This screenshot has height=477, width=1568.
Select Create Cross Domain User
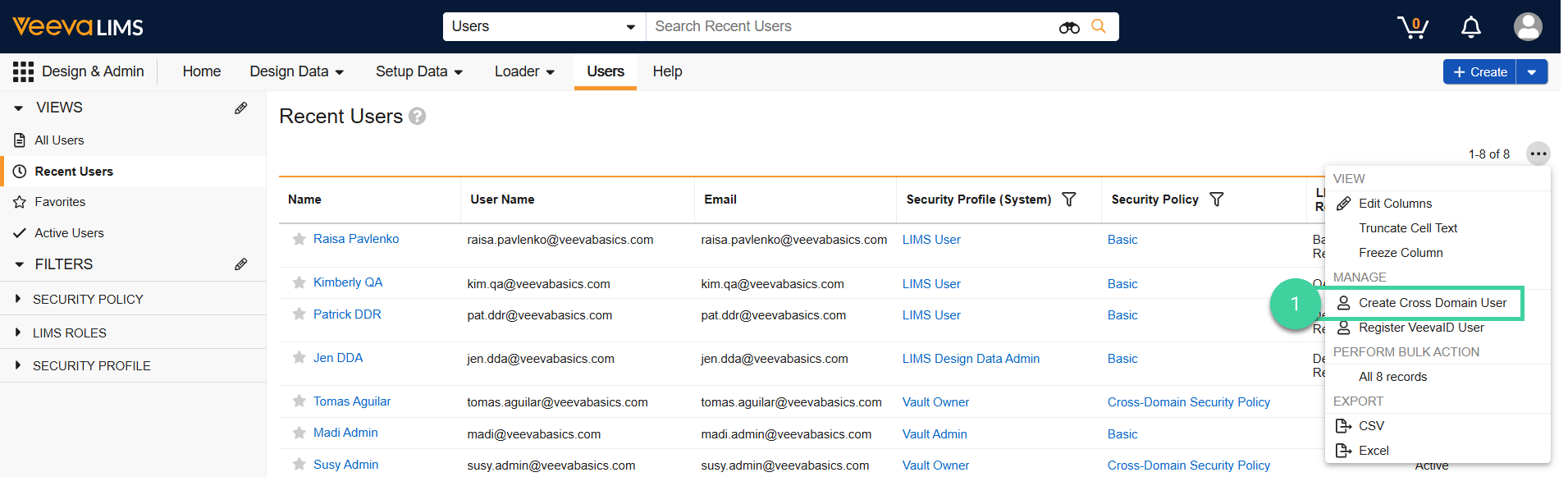click(x=1432, y=303)
